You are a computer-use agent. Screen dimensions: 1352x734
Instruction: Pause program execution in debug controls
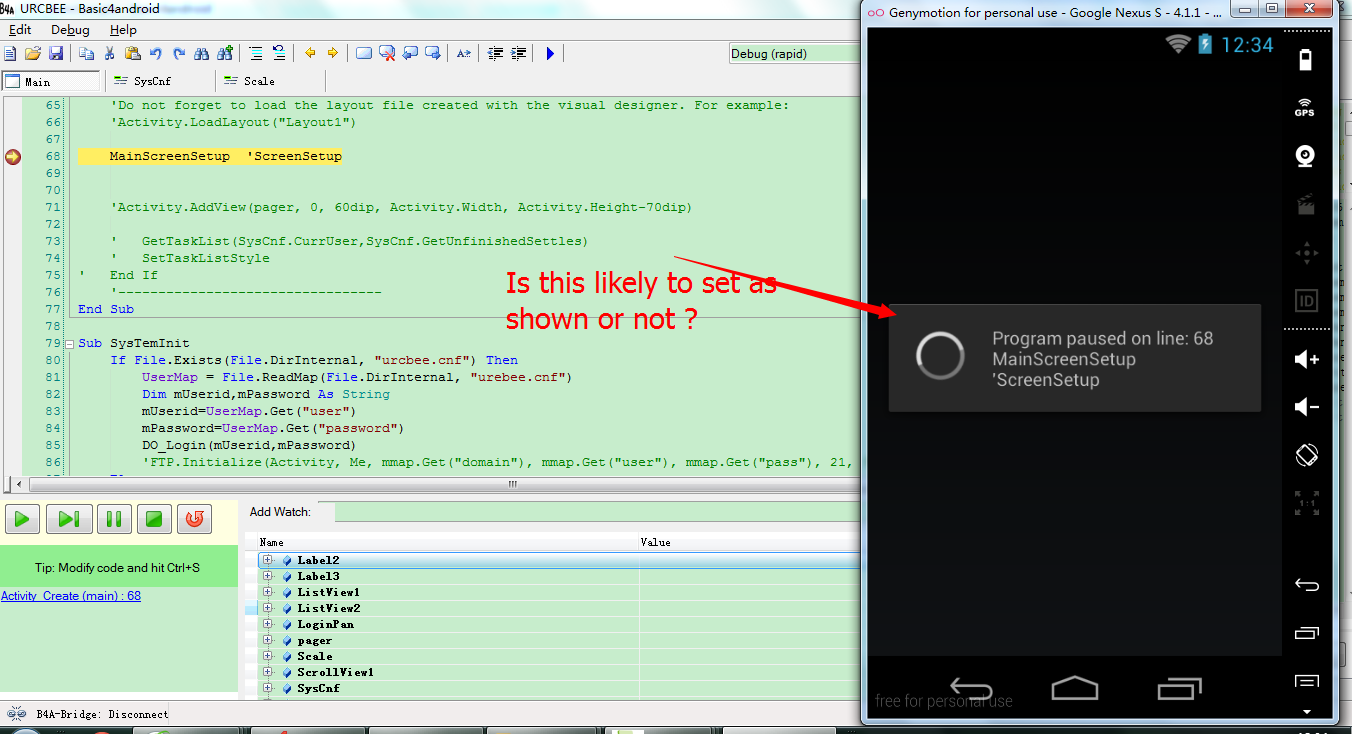coord(114,518)
